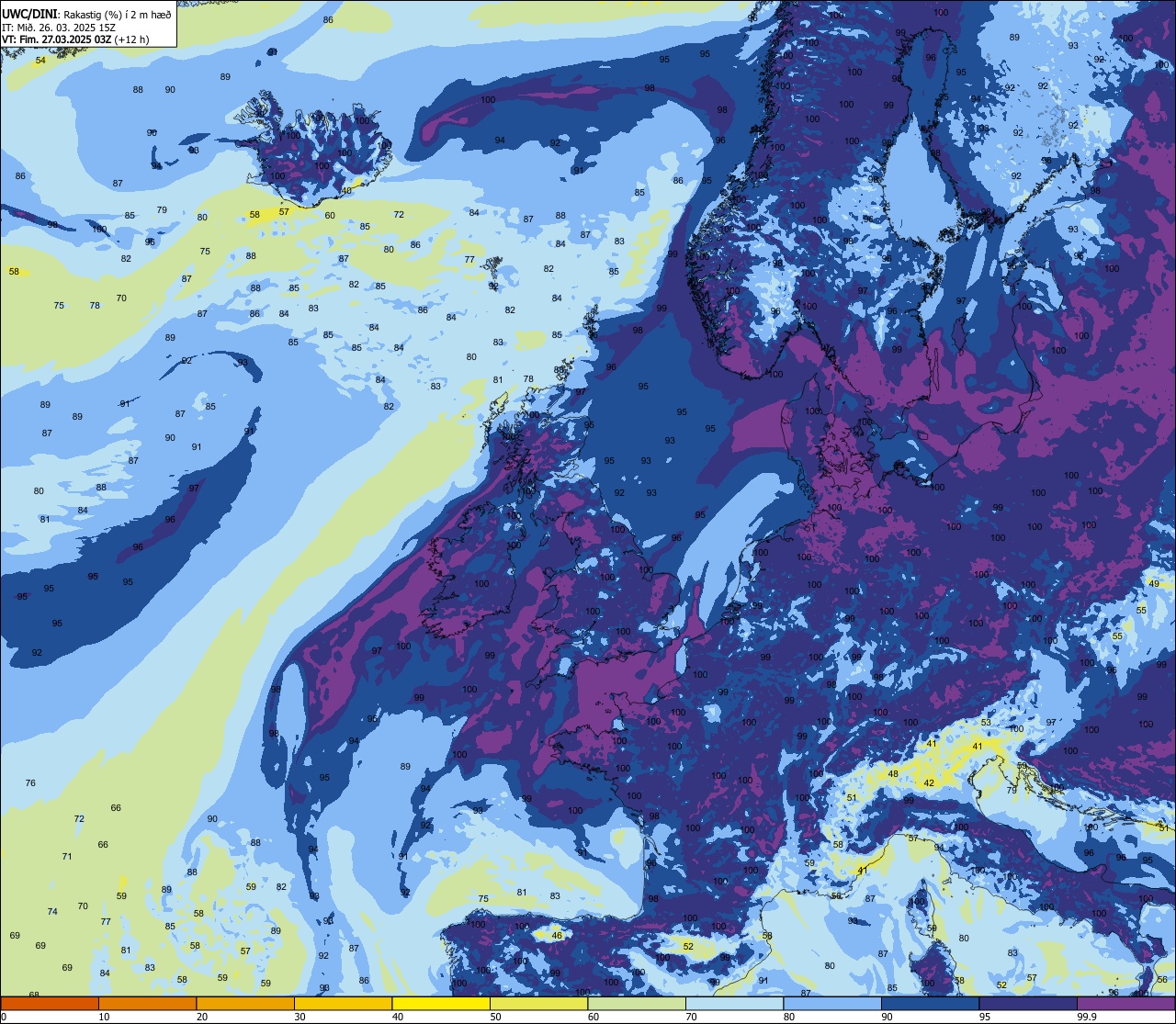Click the valid time line 'VT: Fim. 27.03.2025 03Z'
Image resolution: width=1176 pixels, height=1024 pixels.
(56, 39)
